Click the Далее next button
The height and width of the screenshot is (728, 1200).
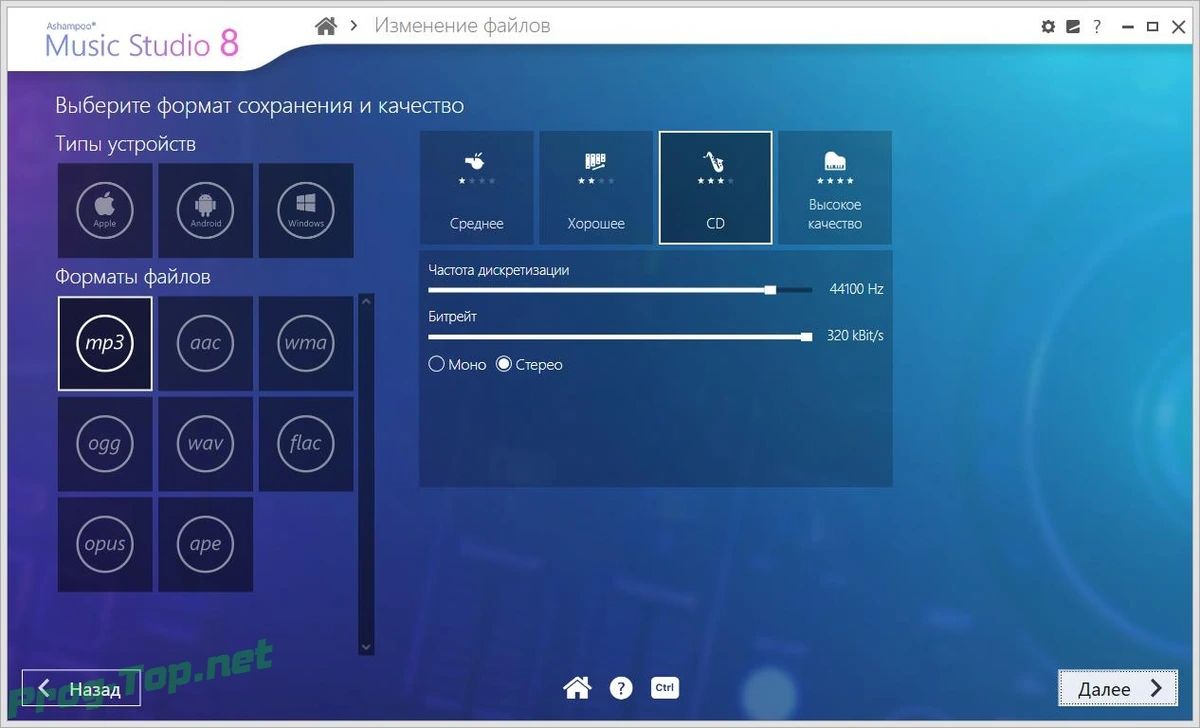tap(1117, 689)
